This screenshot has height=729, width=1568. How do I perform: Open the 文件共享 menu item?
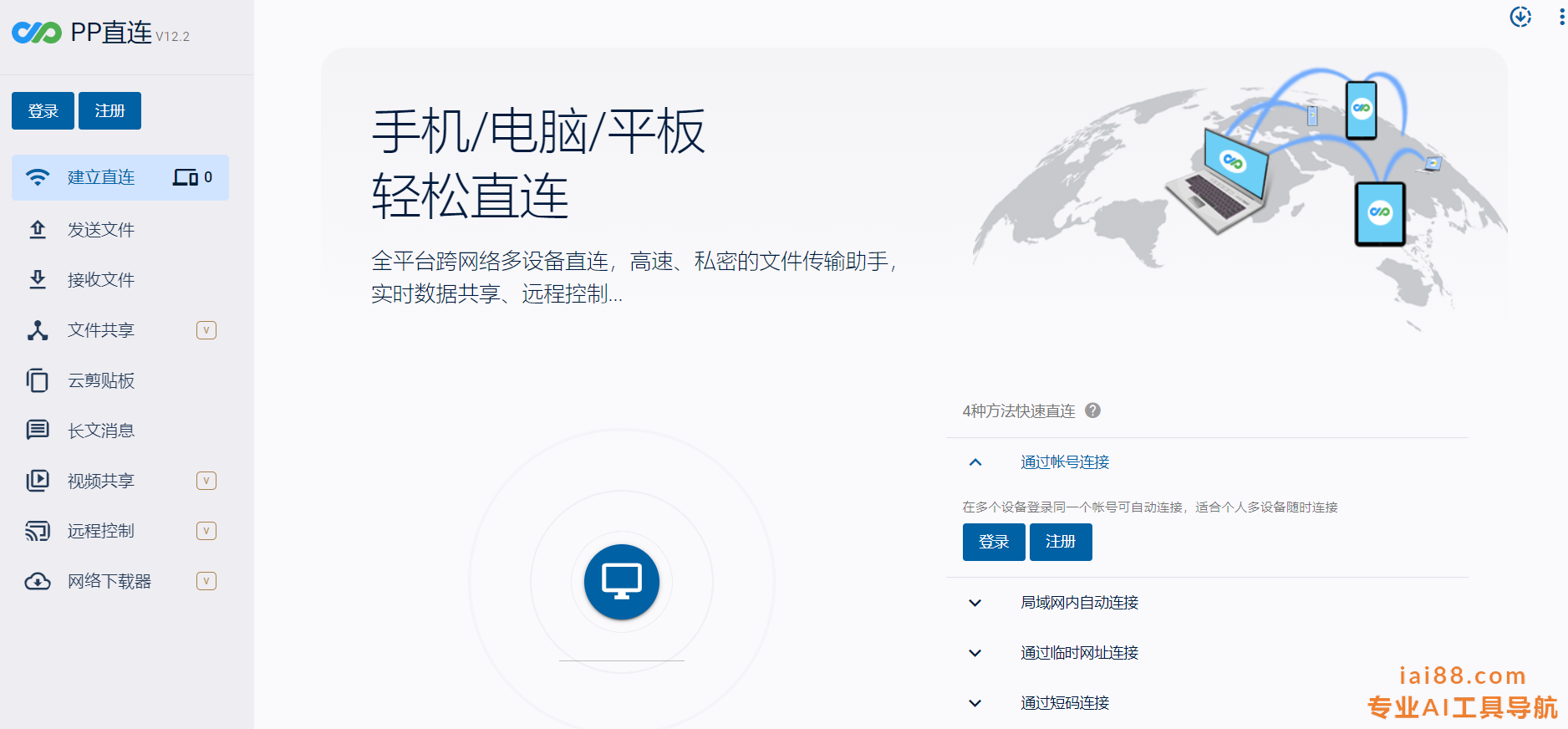click(120, 330)
